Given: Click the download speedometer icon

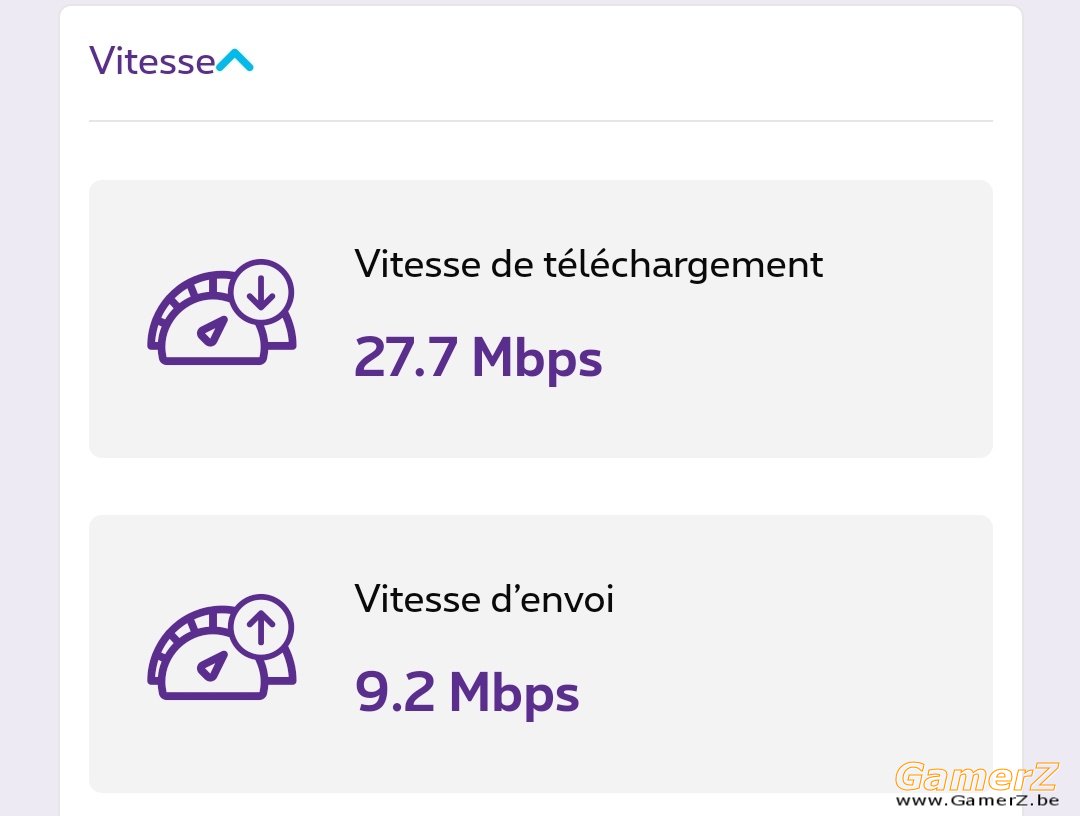Looking at the screenshot, I should (222, 312).
